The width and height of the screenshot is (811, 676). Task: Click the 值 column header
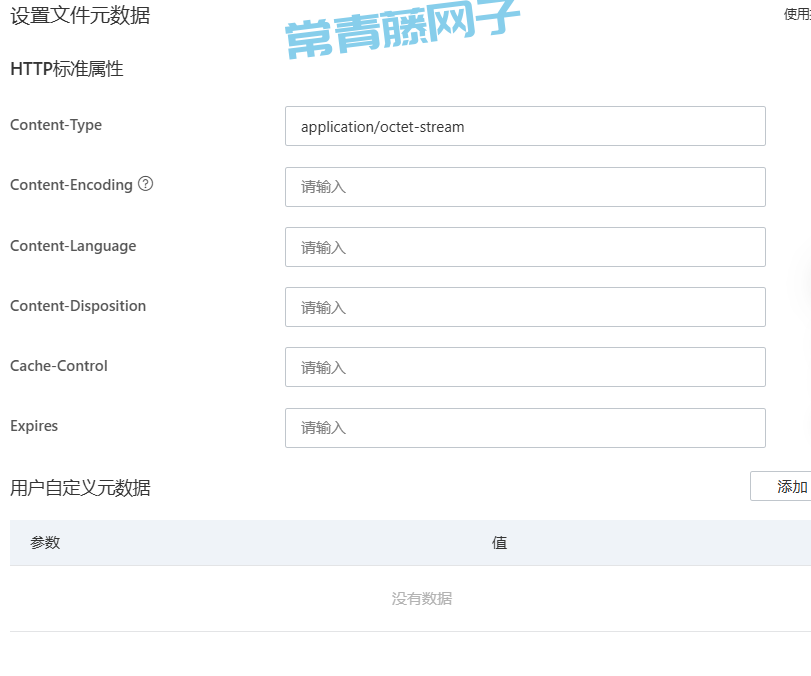pyautogui.click(x=499, y=543)
